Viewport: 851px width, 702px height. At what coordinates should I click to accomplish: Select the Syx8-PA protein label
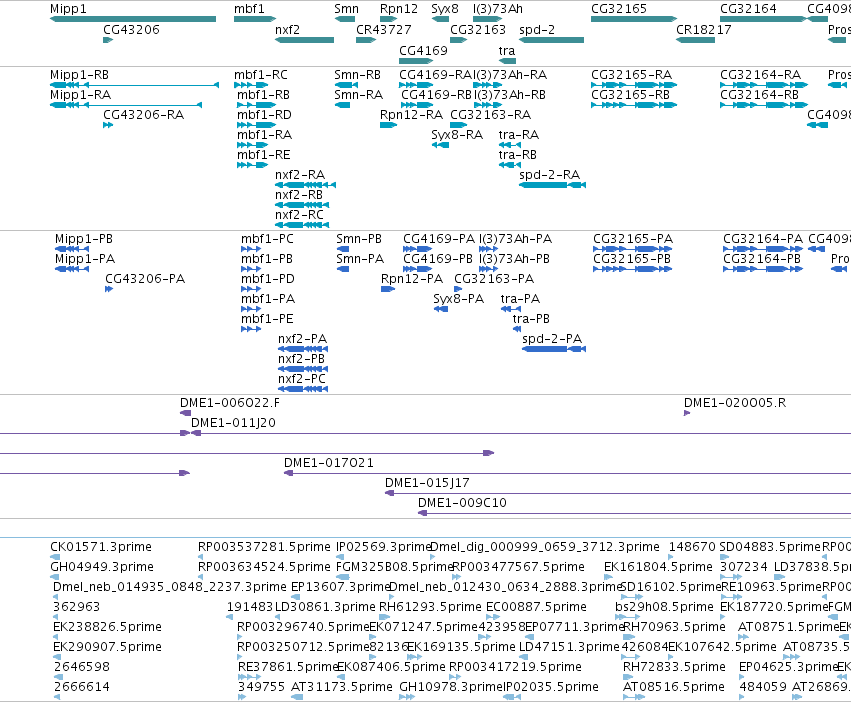pyautogui.click(x=459, y=299)
